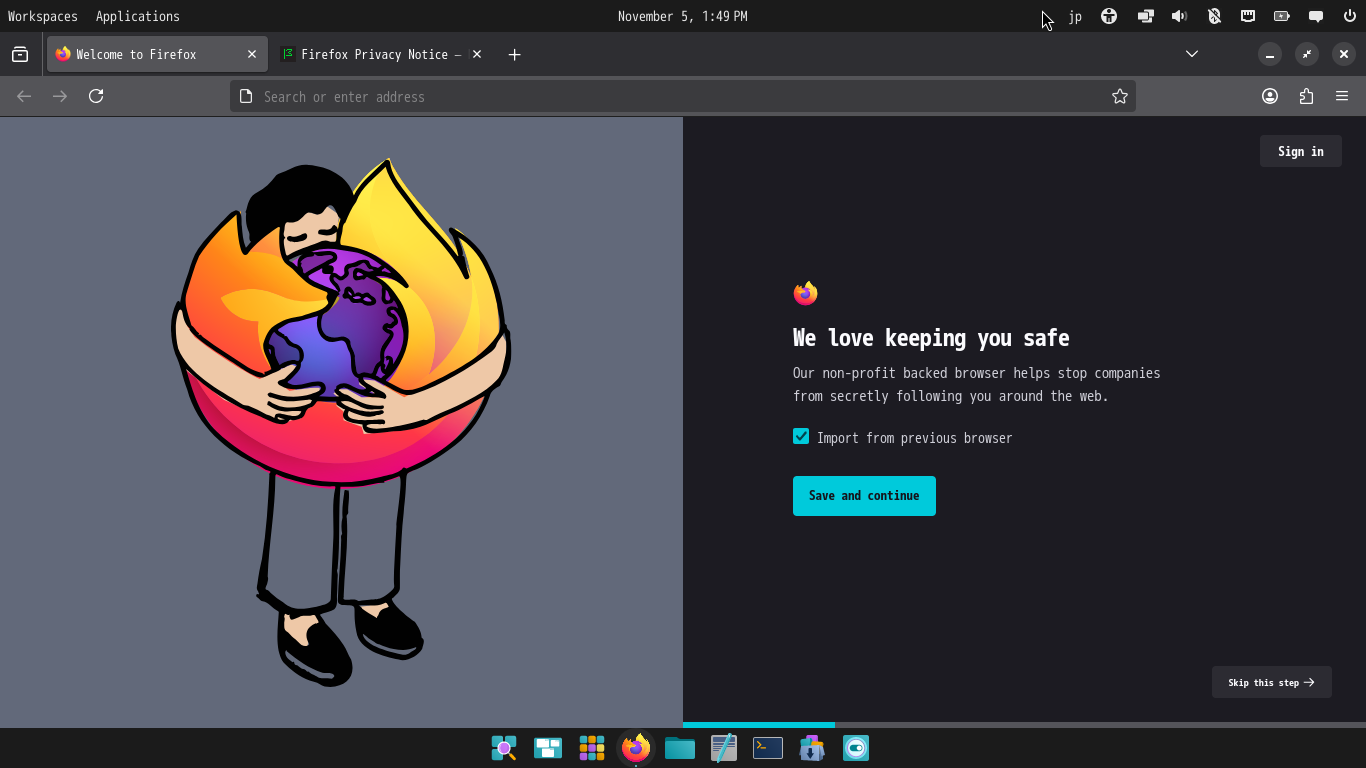Close the Firefox window
1366x768 pixels.
point(1344,54)
